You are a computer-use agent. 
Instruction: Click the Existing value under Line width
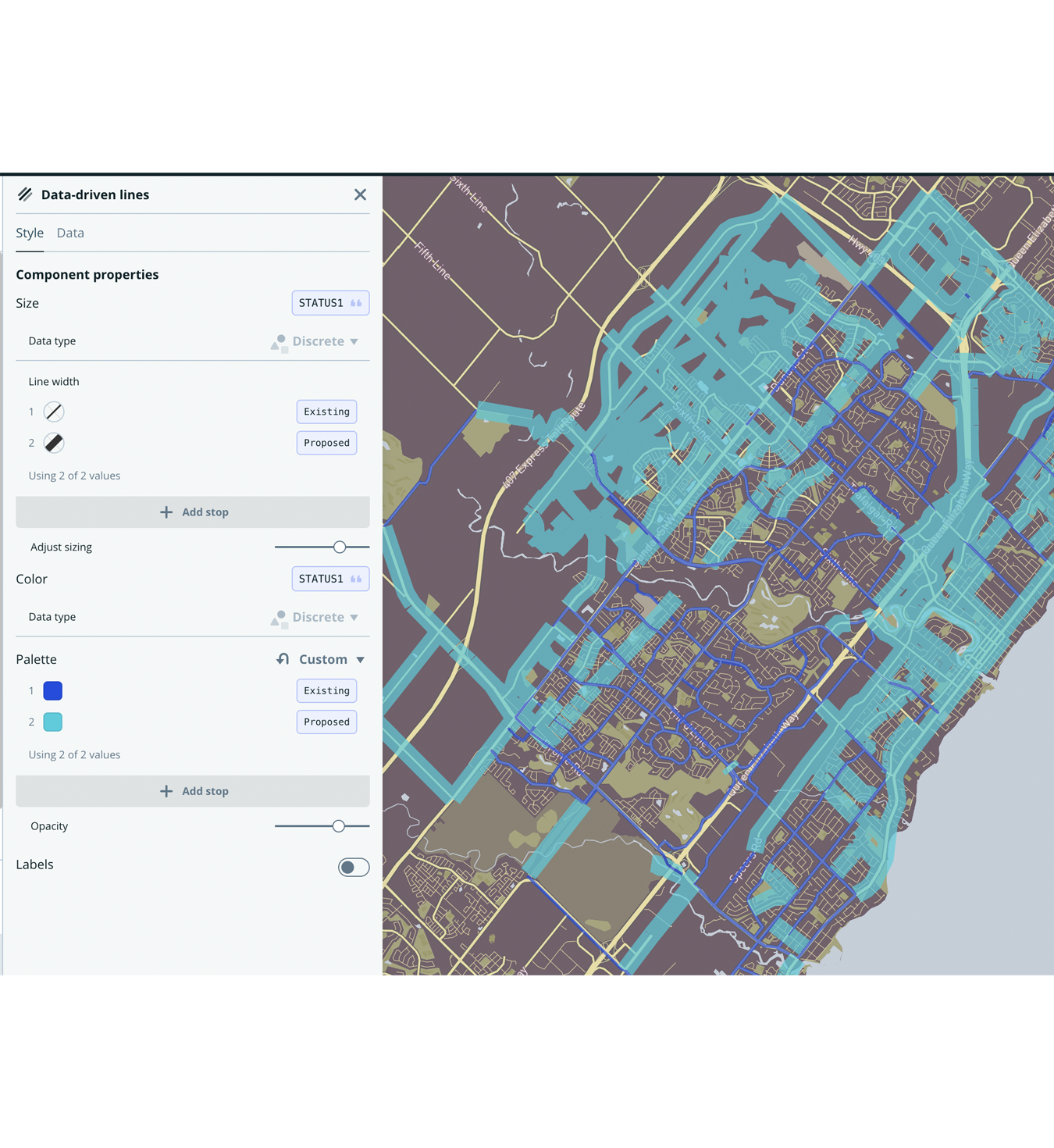tap(326, 412)
